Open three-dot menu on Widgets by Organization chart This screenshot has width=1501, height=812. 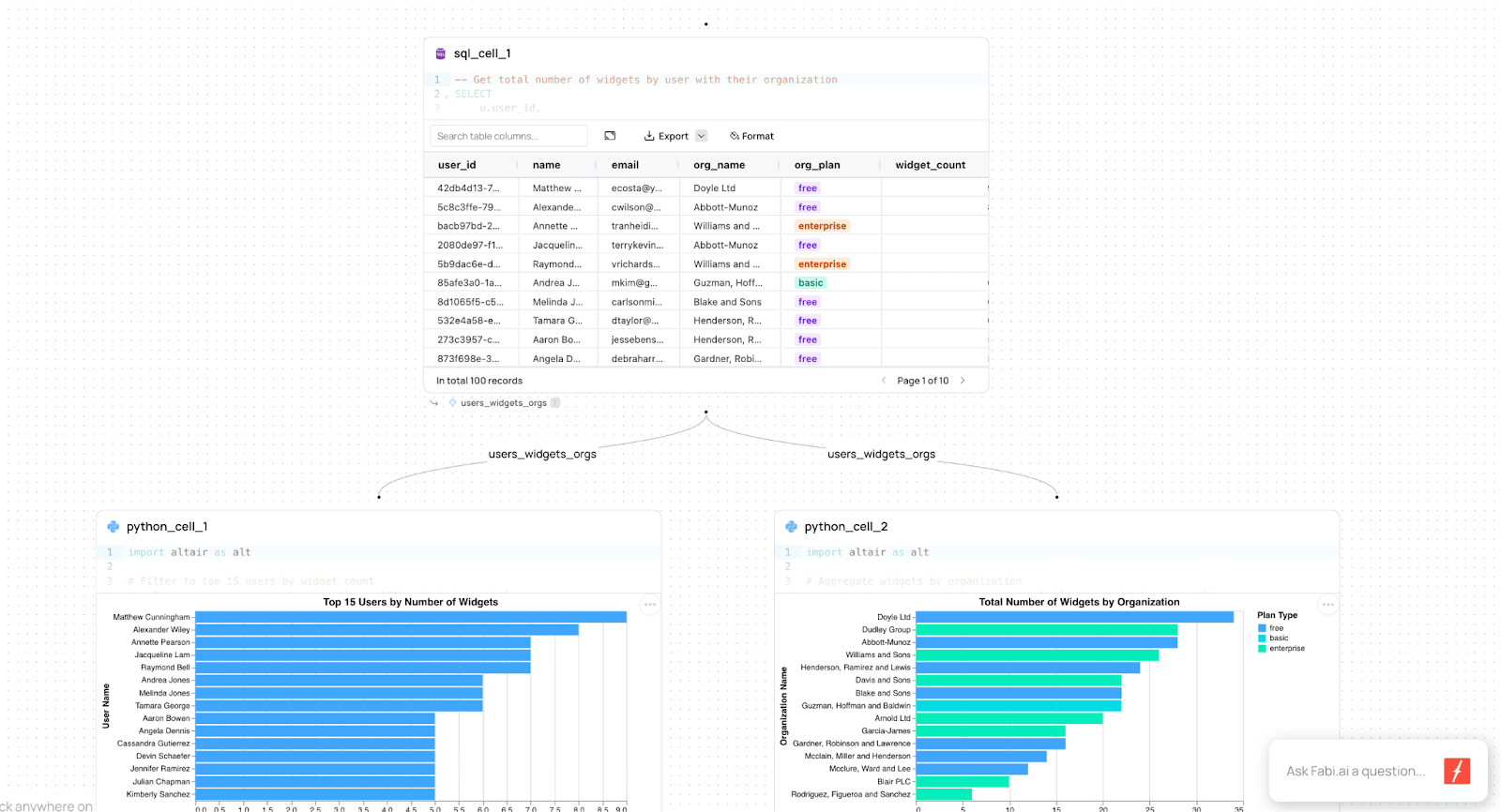coord(1327,605)
